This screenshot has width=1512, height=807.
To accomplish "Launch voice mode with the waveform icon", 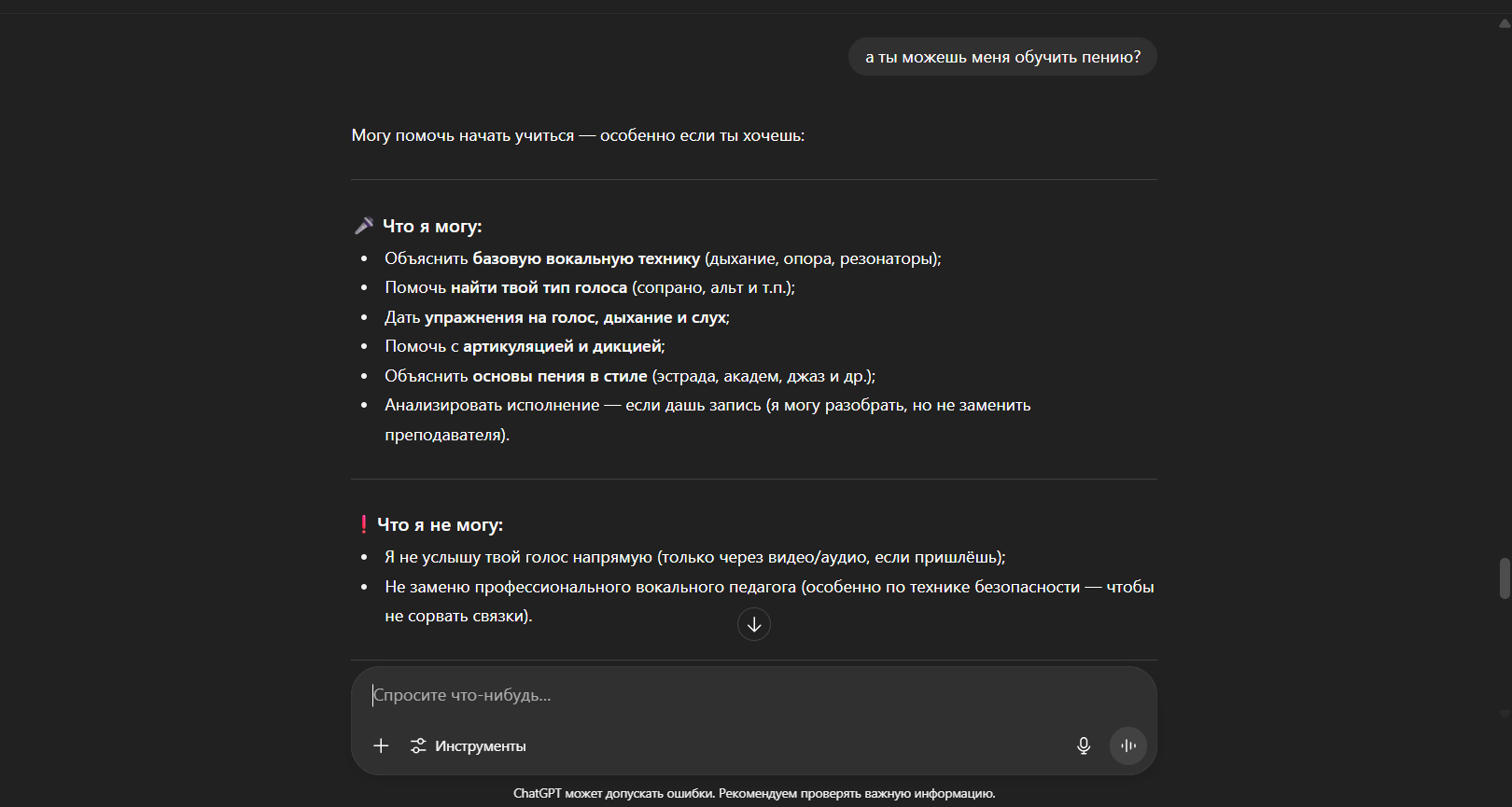I will tap(1127, 745).
